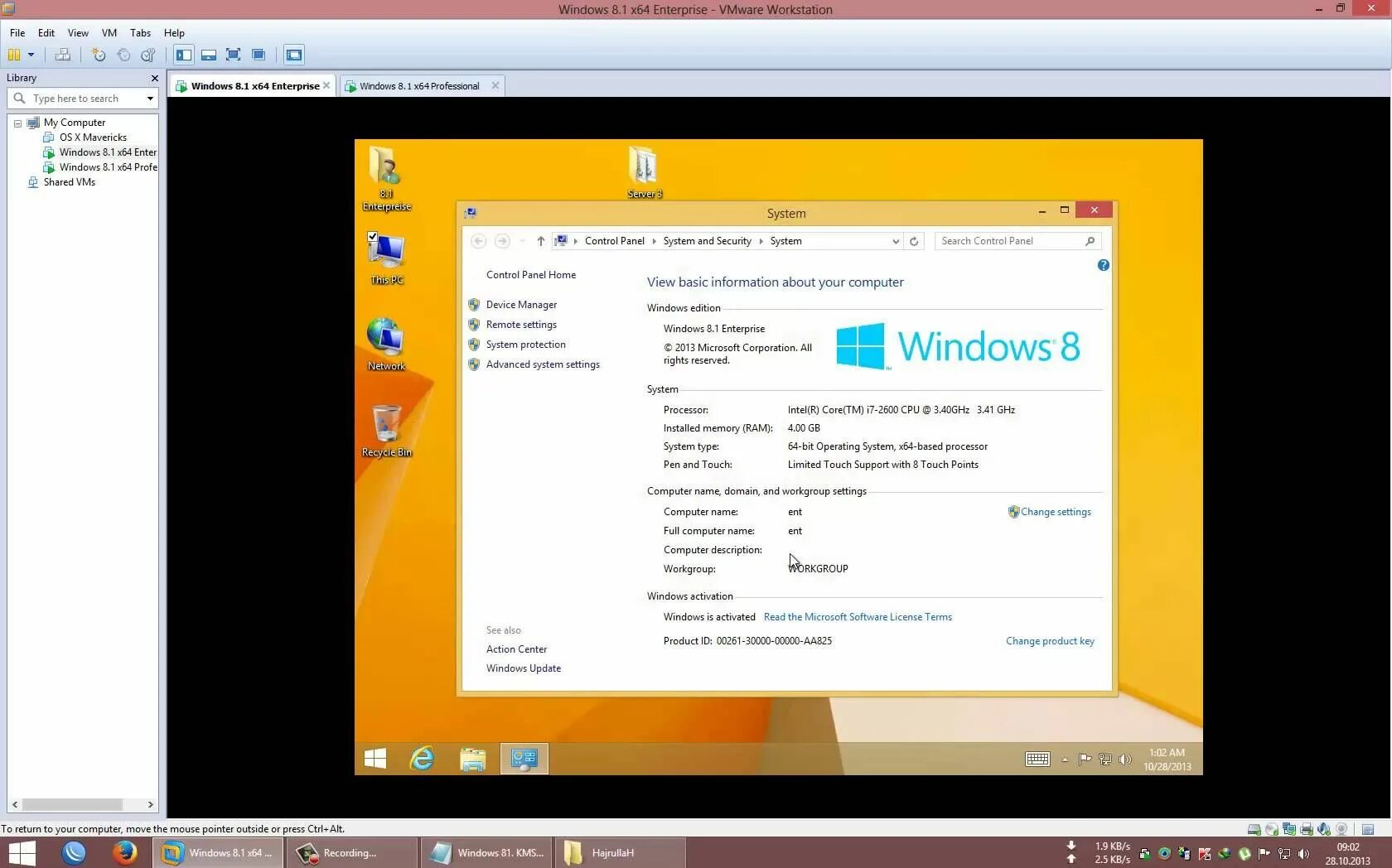This screenshot has width=1392, height=868.
Task: Open System protection
Action: point(526,345)
